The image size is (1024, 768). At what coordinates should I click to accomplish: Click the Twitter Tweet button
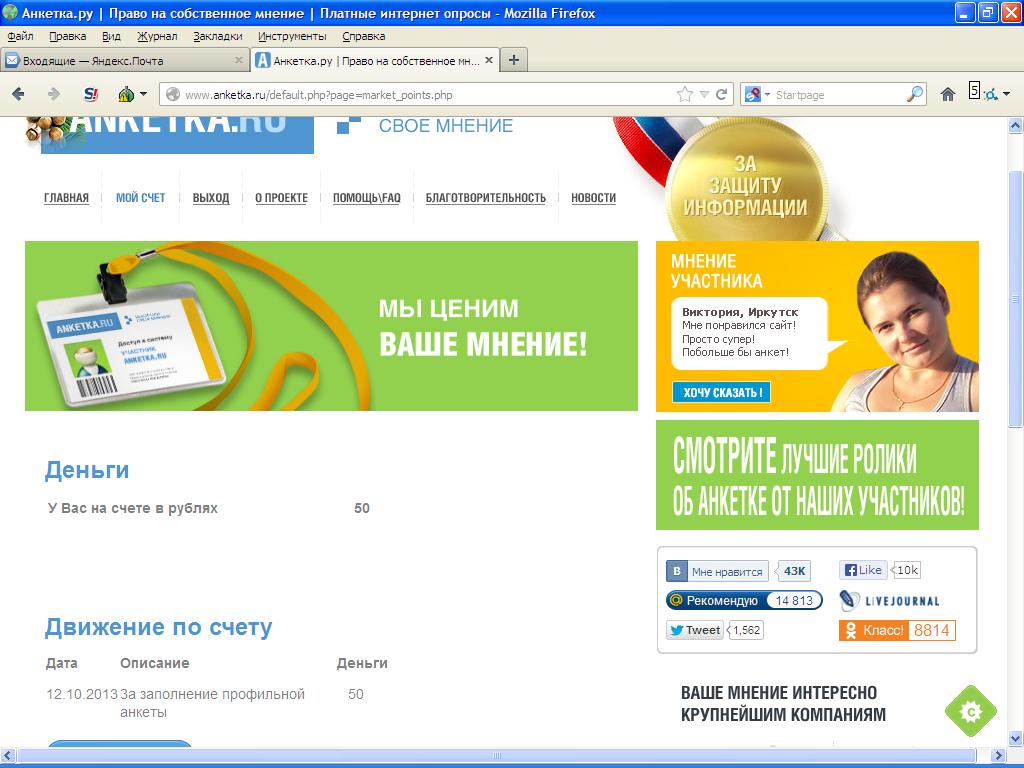point(695,630)
